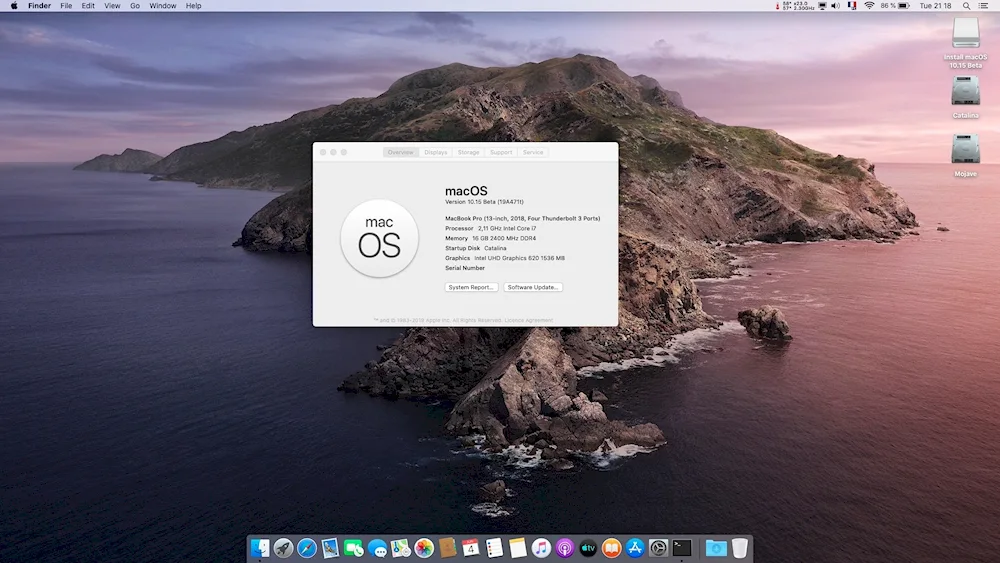
Task: Launch Safari from the Dock
Action: point(307,548)
